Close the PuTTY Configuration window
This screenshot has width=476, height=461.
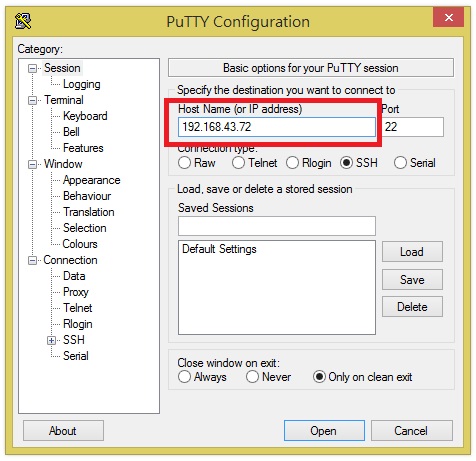448,17
